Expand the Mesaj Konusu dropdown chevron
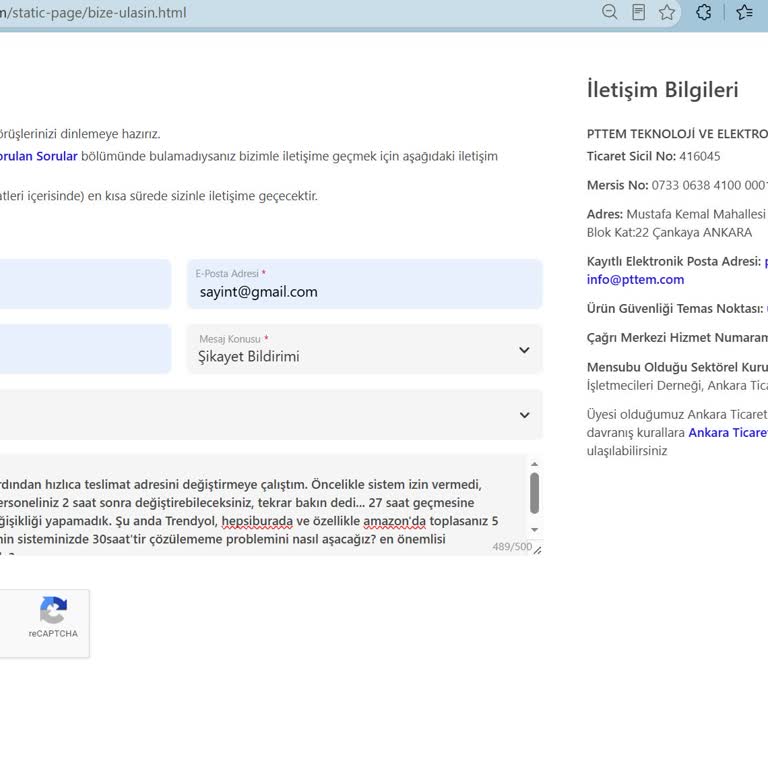Image resolution: width=768 pixels, height=768 pixels. pyautogui.click(x=524, y=350)
